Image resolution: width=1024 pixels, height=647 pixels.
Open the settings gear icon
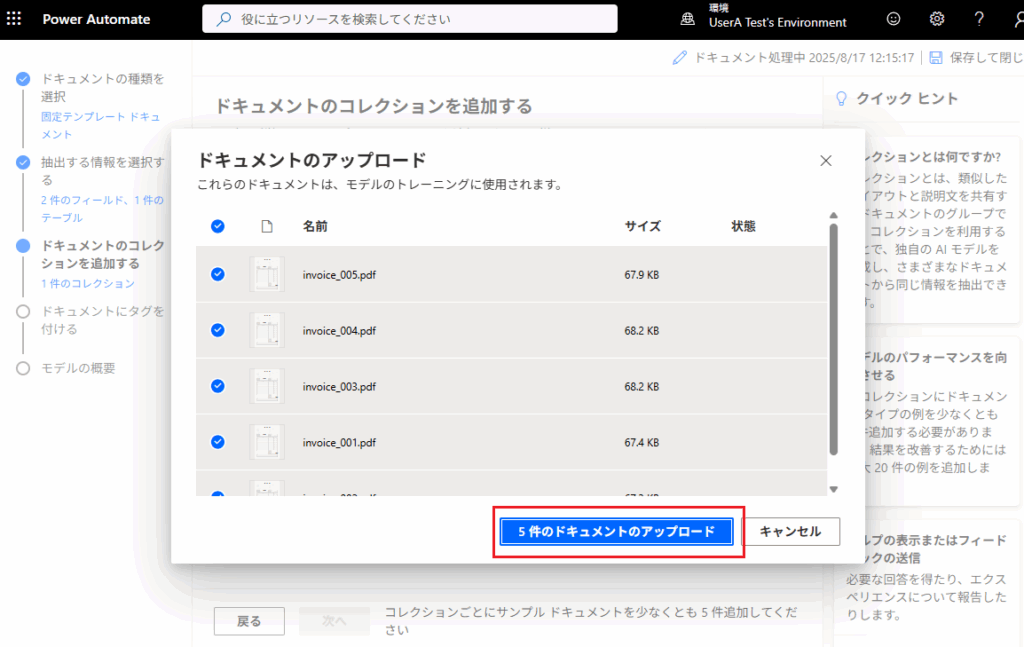[x=936, y=19]
